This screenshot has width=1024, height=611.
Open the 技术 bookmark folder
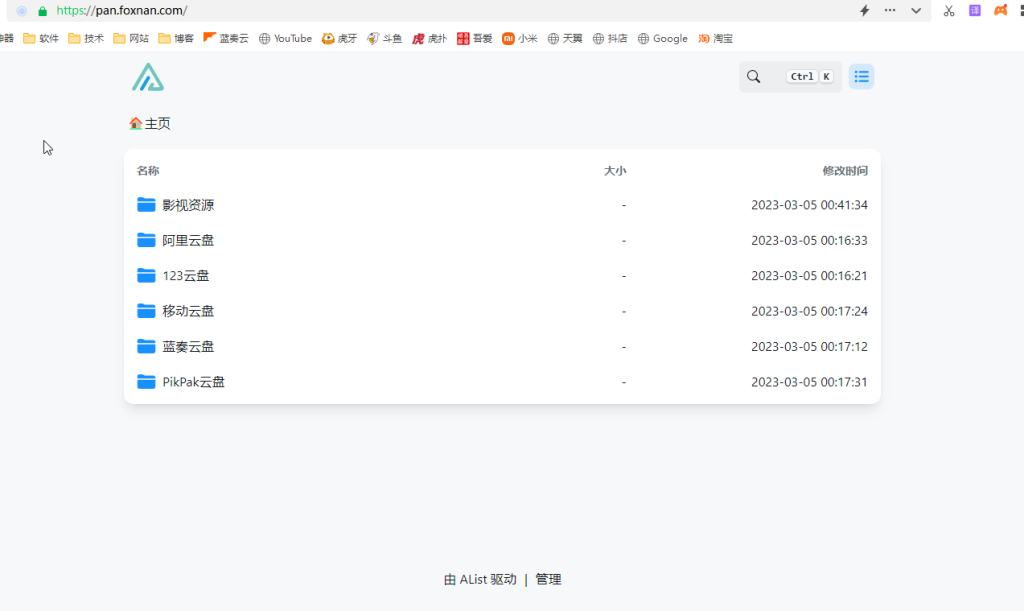[x=86, y=39]
